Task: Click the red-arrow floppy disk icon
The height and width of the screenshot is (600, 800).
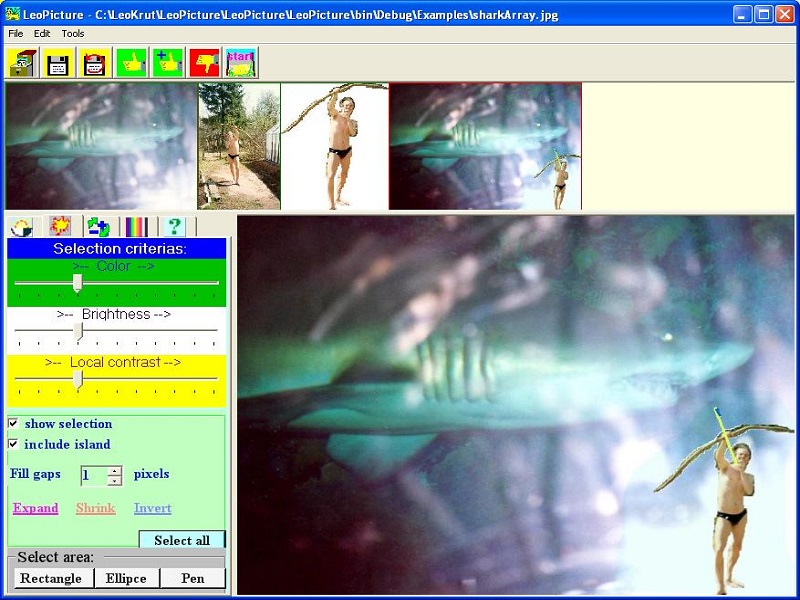Action: [x=95, y=63]
